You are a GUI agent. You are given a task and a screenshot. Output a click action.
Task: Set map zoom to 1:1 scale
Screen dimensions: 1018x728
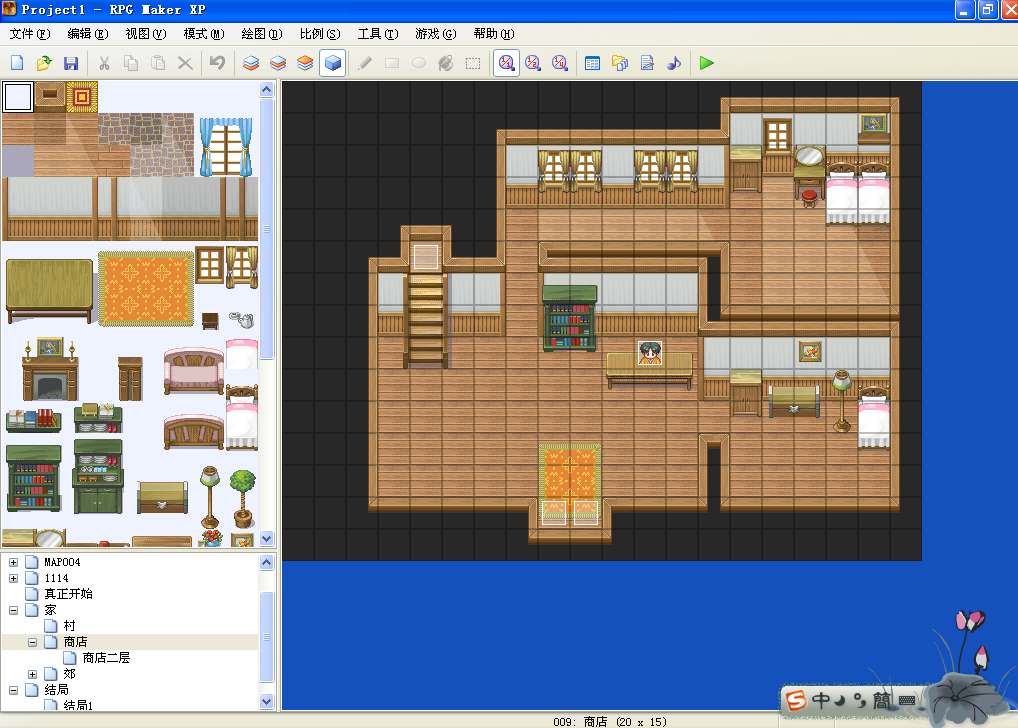(x=506, y=63)
